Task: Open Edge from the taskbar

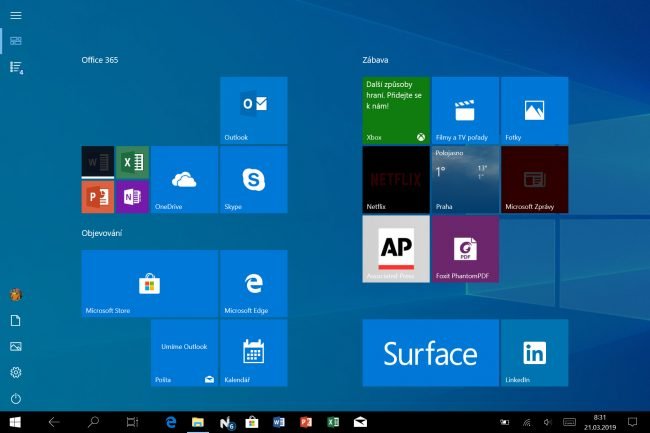Action: click(171, 422)
